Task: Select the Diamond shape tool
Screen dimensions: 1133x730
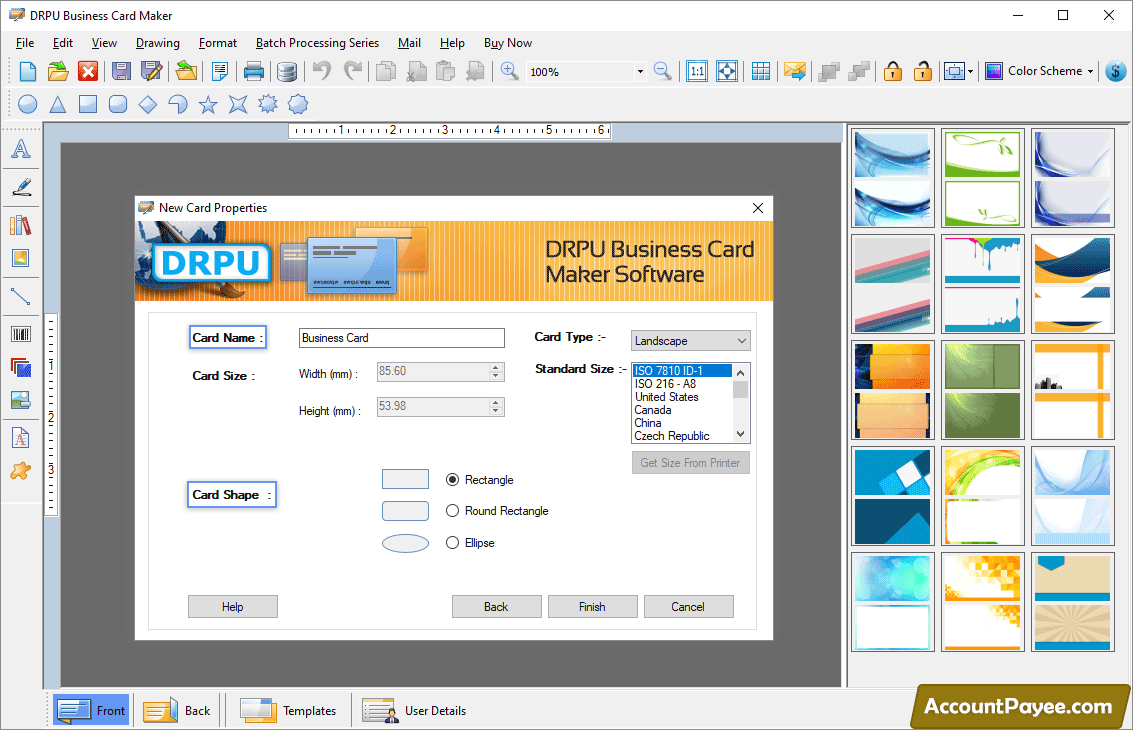Action: pos(148,104)
